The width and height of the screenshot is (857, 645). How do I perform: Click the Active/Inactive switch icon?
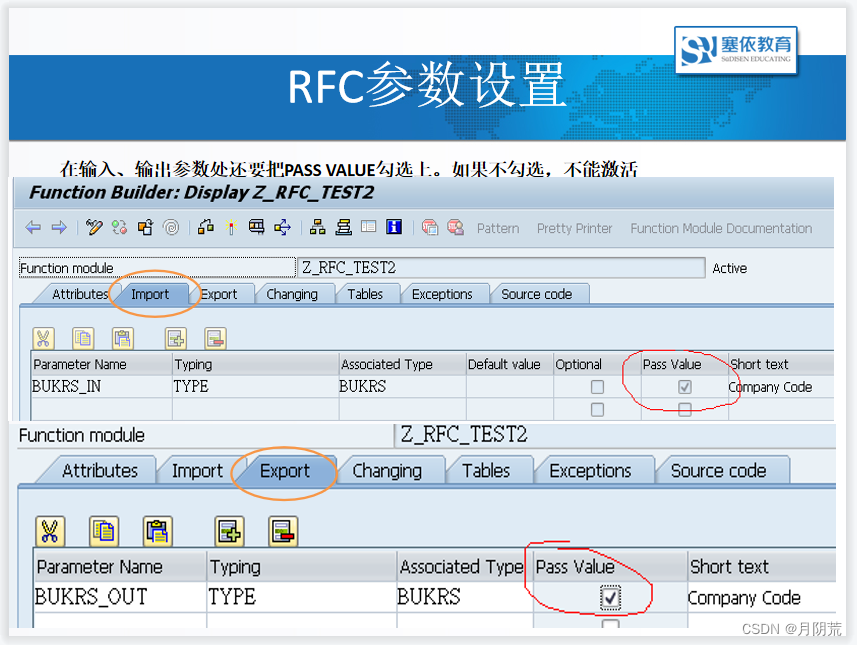click(x=120, y=227)
